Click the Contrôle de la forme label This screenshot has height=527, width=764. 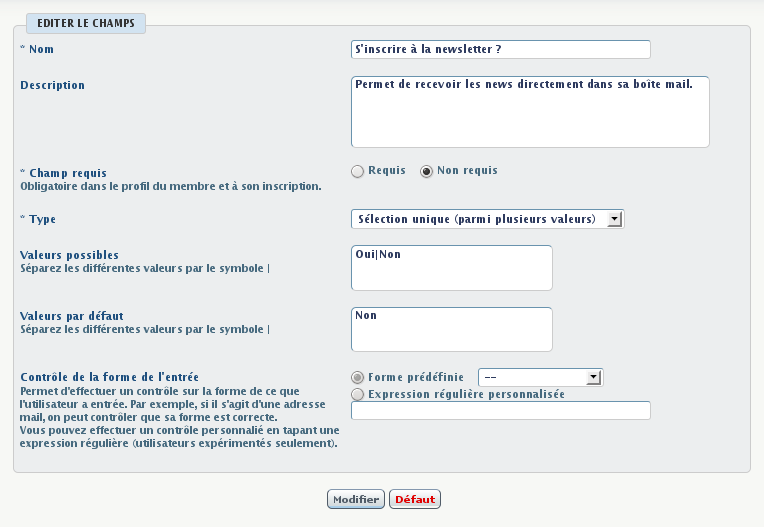[x=109, y=377]
